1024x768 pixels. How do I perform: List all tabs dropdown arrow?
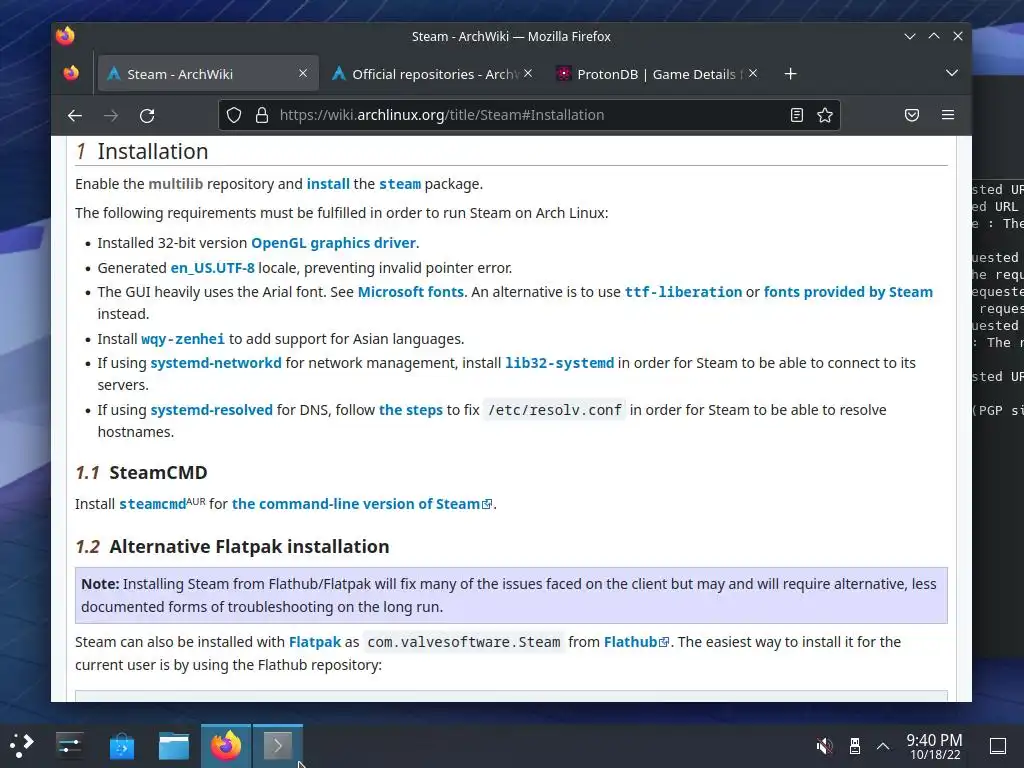tap(952, 73)
